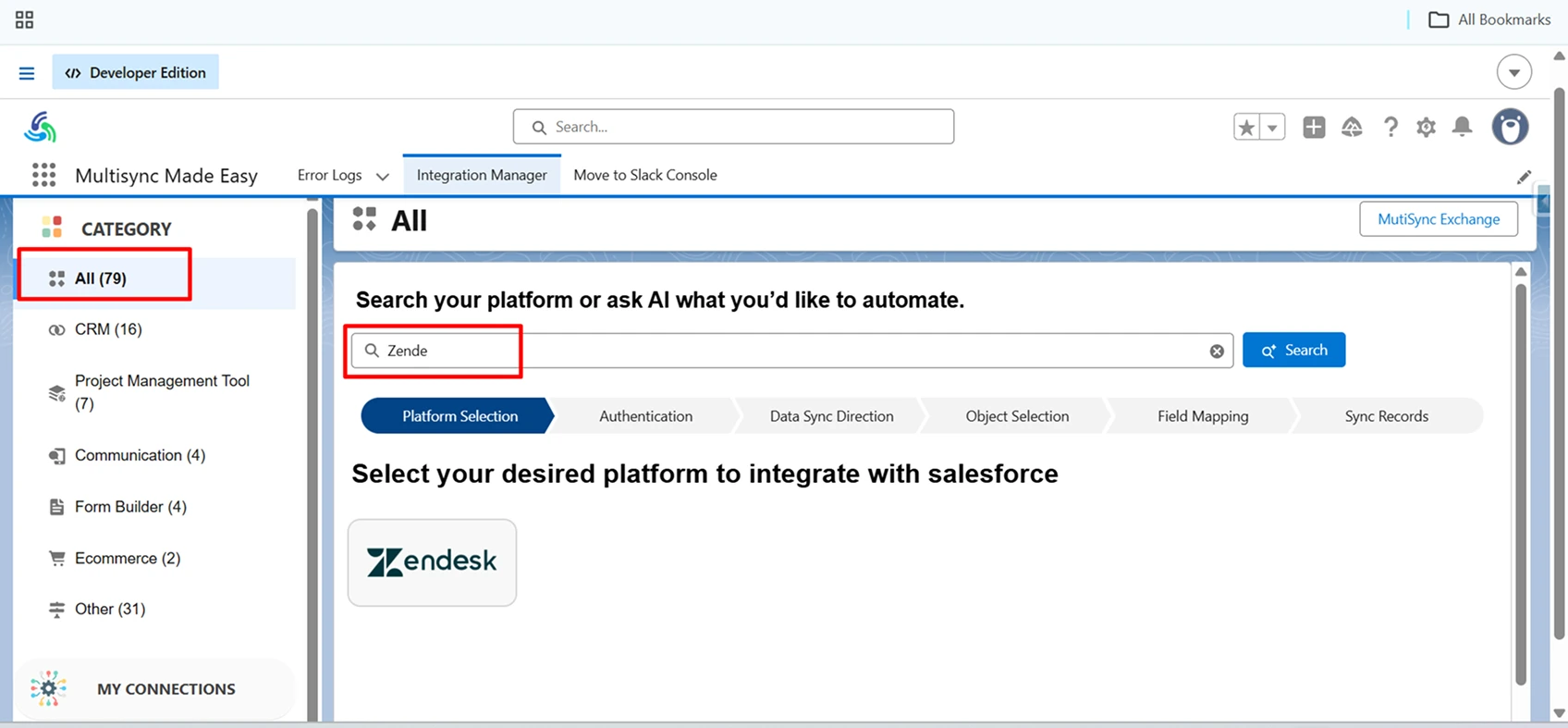Open the Move to Slack Console tab
Screen dimensions: 1568x728
coord(645,175)
